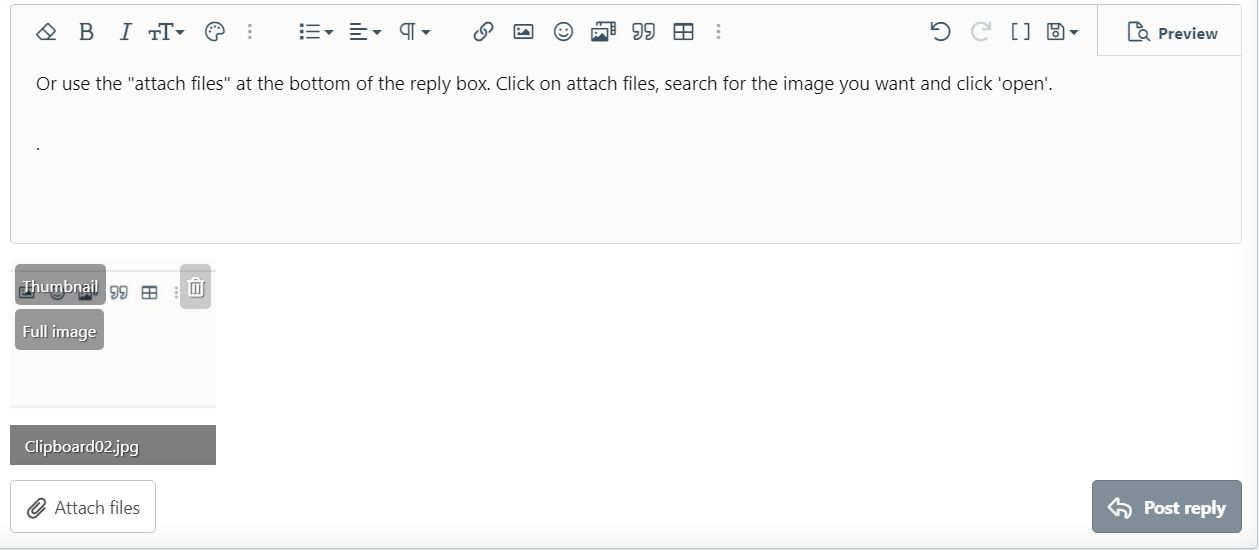Open the text color palette

pos(215,32)
